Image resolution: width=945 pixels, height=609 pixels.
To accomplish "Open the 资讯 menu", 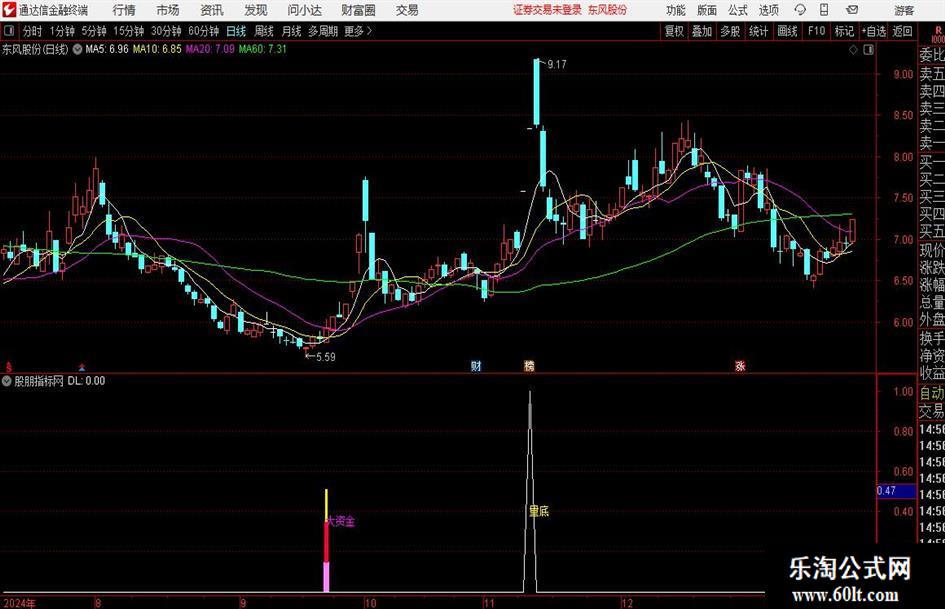I will pos(212,10).
